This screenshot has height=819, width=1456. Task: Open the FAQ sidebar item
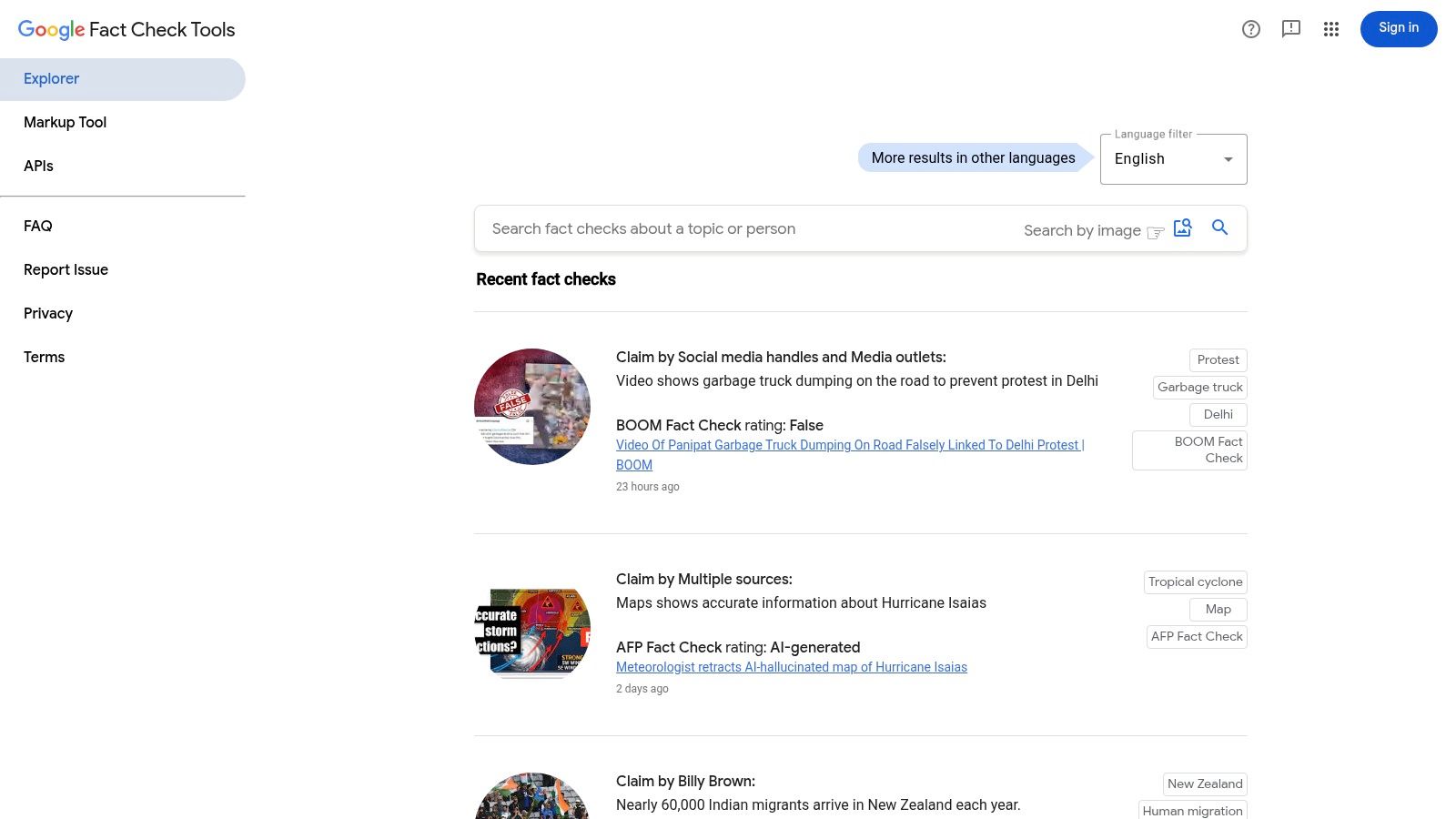38,226
